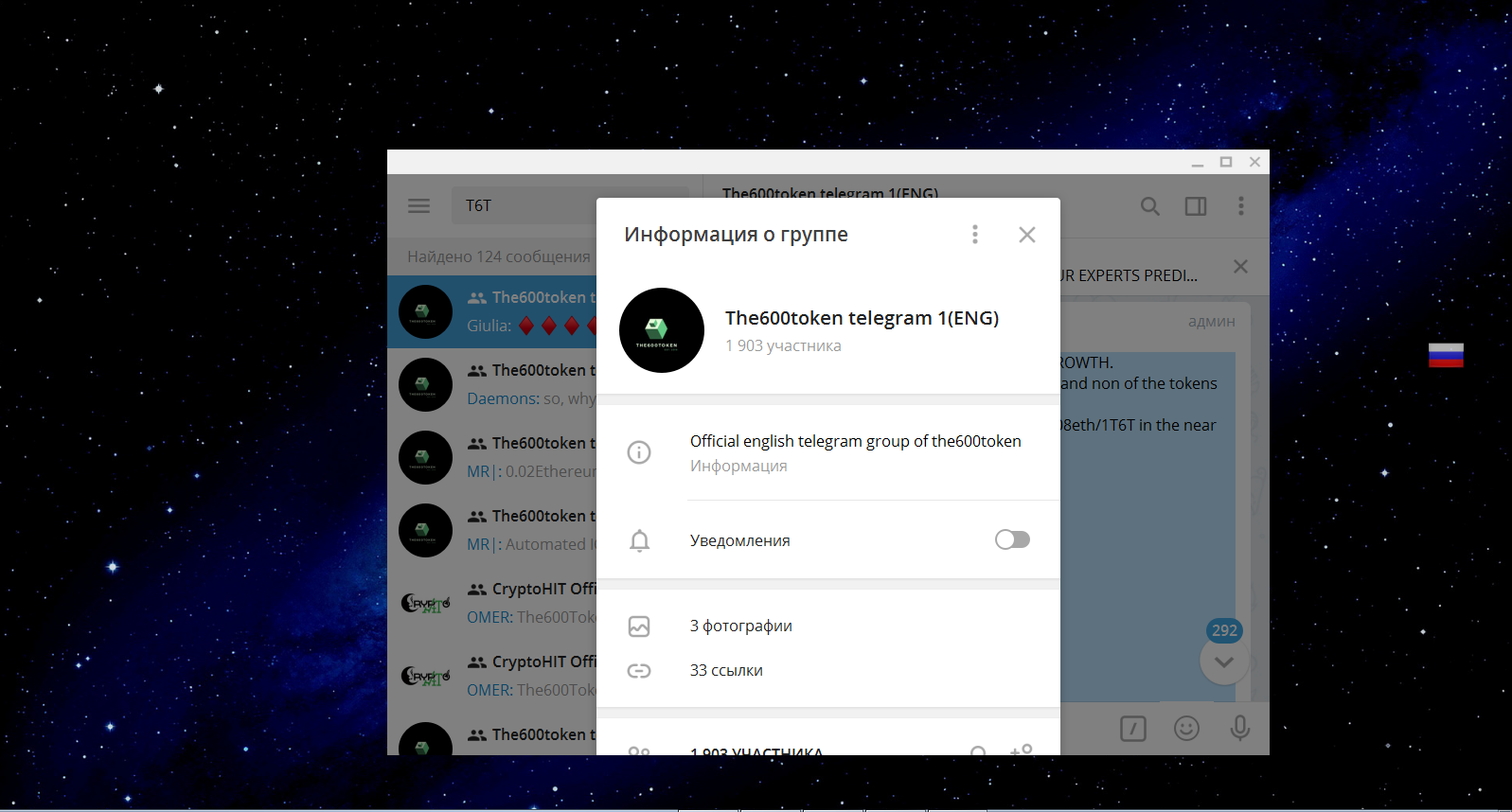Toggle the side panel icon in chat header
1512x812 pixels.
pos(1196,206)
